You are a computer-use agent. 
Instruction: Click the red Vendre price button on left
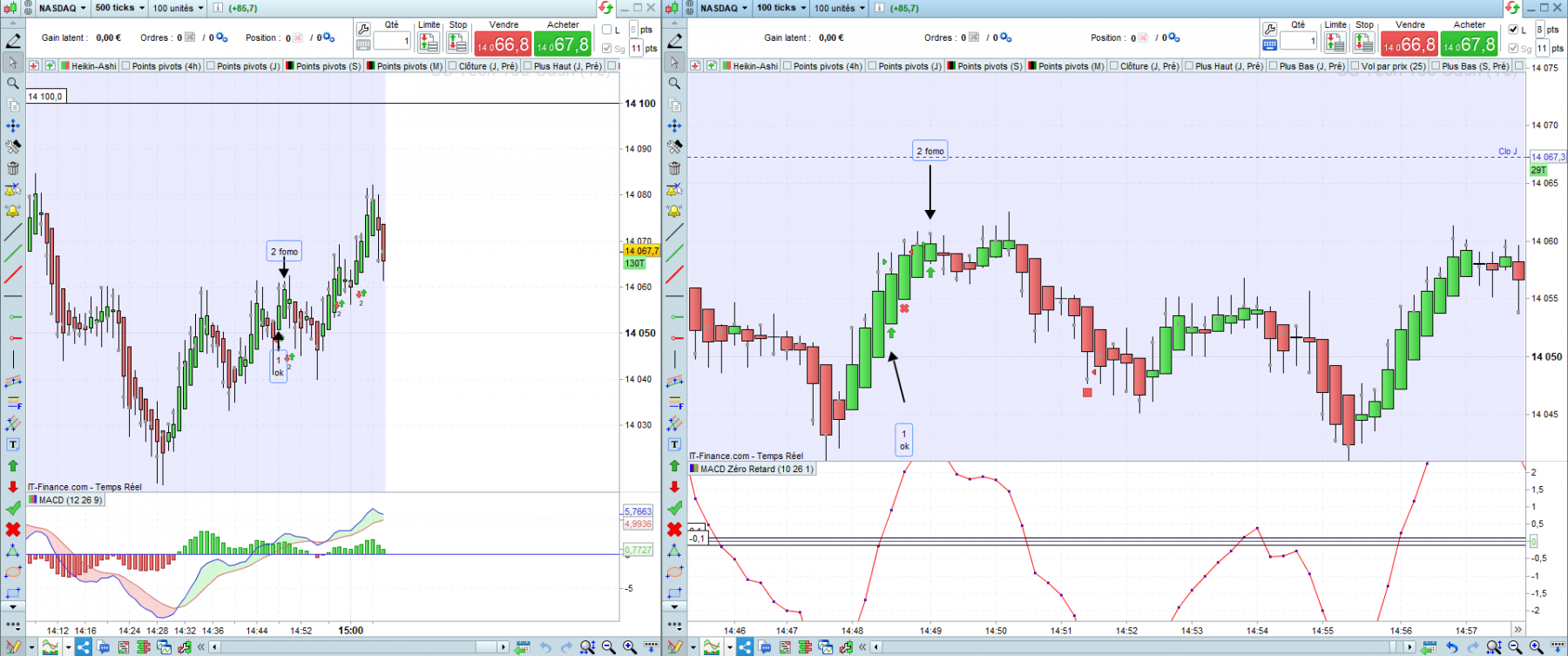(x=503, y=44)
